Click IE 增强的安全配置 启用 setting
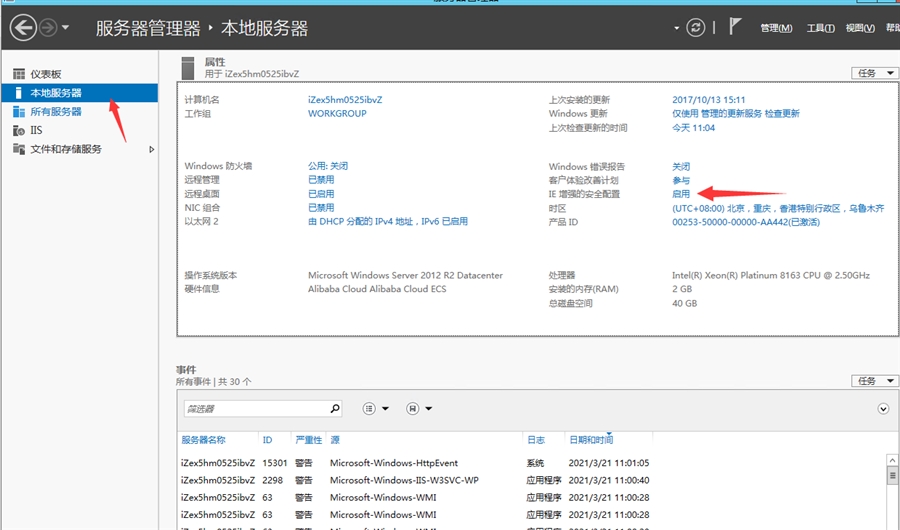Screen dimensions: 900x530 (x=681, y=194)
